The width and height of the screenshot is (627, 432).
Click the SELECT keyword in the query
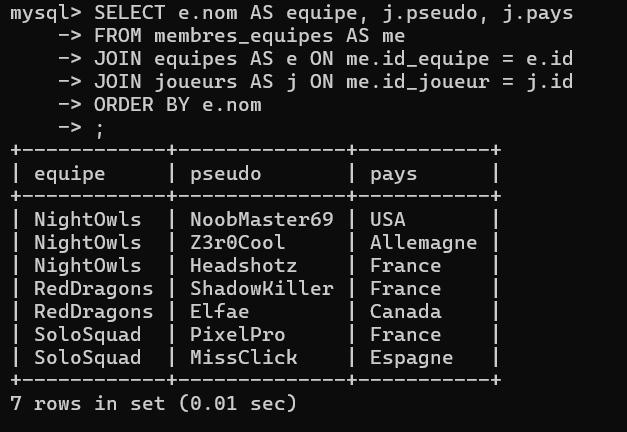130,13
